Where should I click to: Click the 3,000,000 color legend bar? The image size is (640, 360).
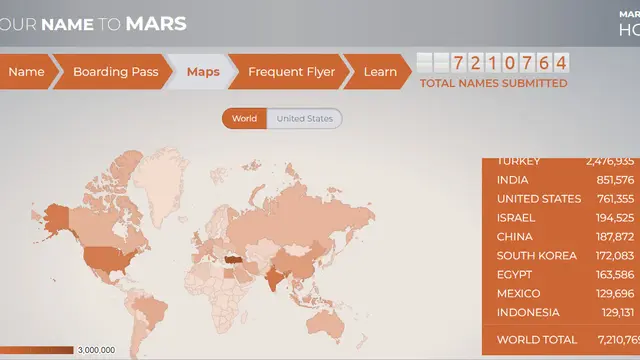(37, 350)
